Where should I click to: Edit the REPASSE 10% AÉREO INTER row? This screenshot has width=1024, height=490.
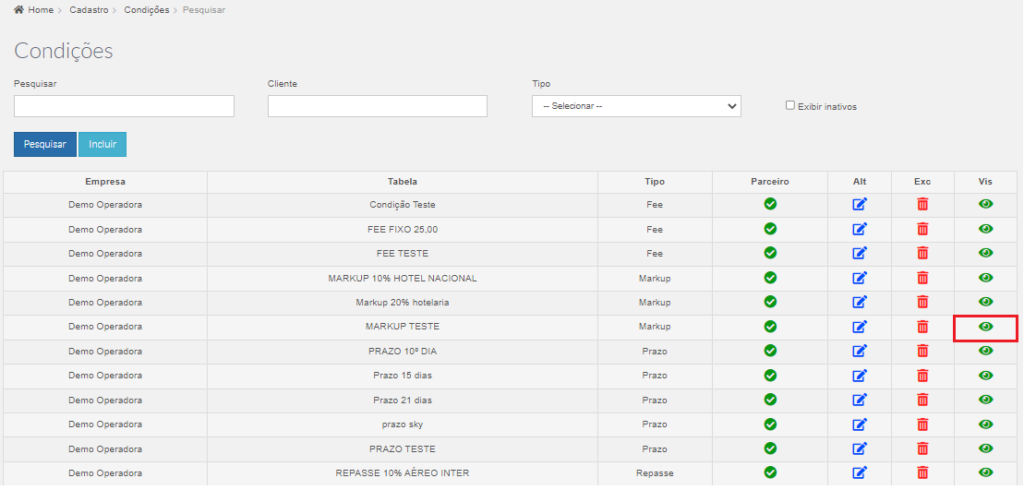859,472
